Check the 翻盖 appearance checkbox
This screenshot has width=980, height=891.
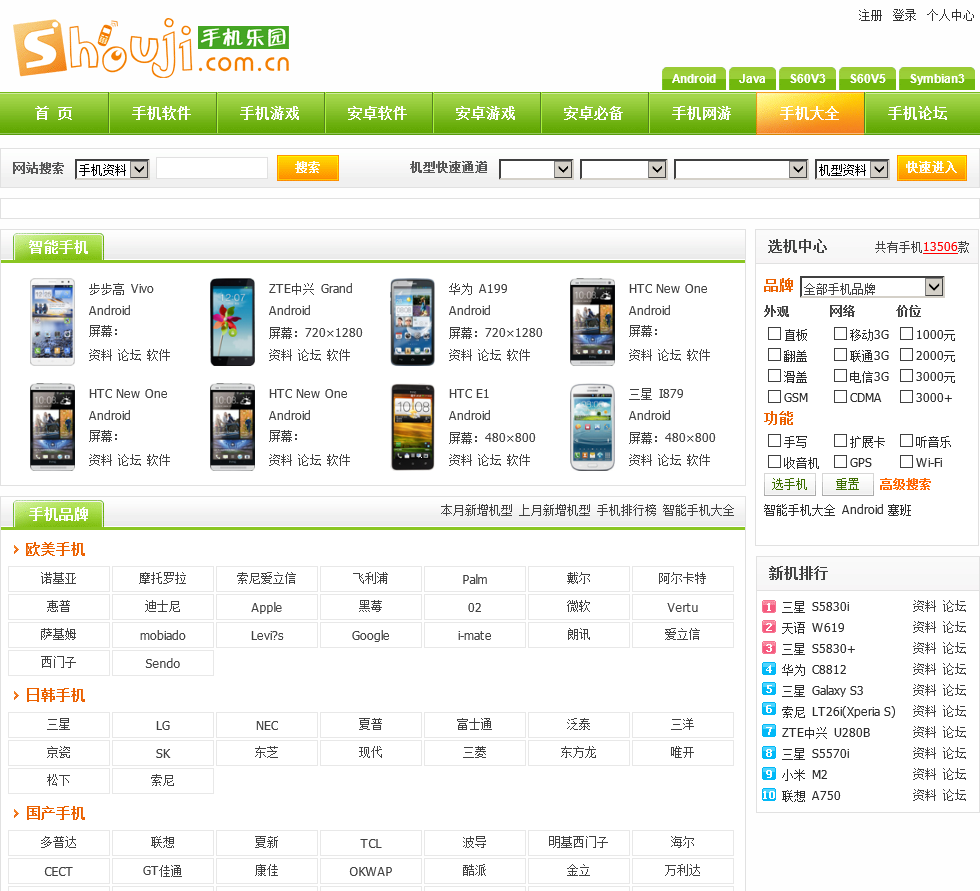point(774,355)
